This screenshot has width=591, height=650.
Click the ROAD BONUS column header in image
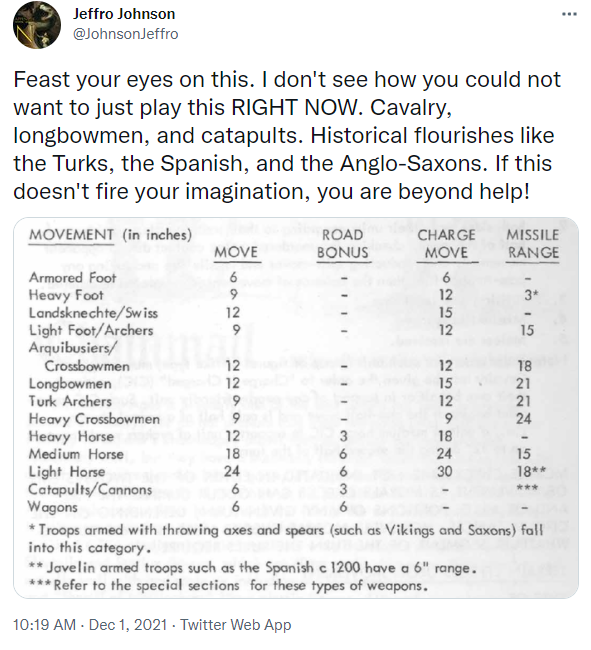pos(342,244)
